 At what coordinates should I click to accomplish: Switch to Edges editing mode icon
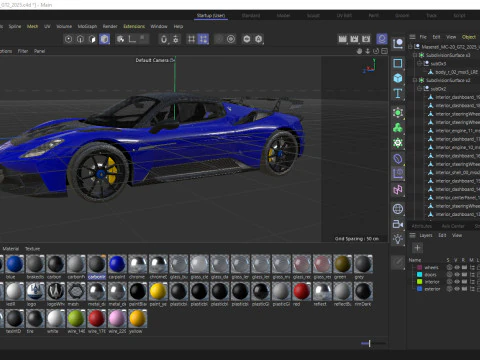[x=80, y=39]
